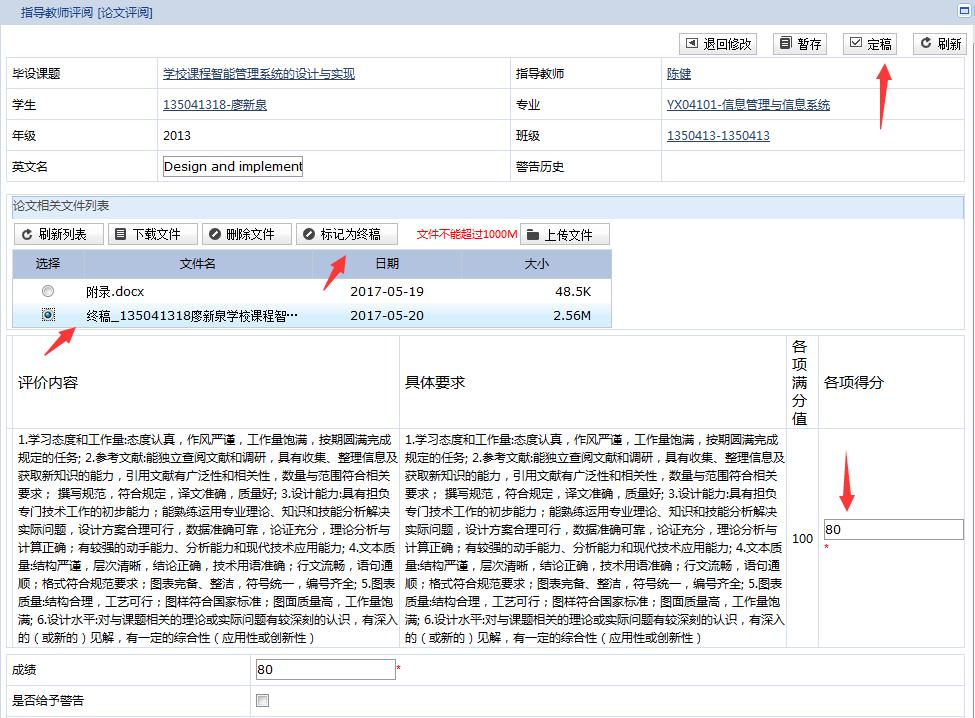Maximize panel via top-right window icon
This screenshot has width=975, height=718.
pyautogui.click(x=964, y=11)
